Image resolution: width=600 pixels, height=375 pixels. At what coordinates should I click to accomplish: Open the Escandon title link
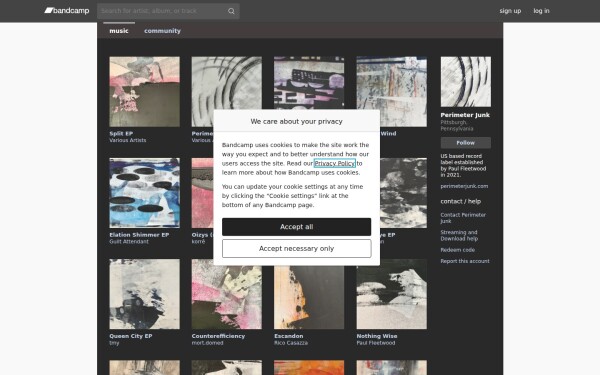(289, 336)
